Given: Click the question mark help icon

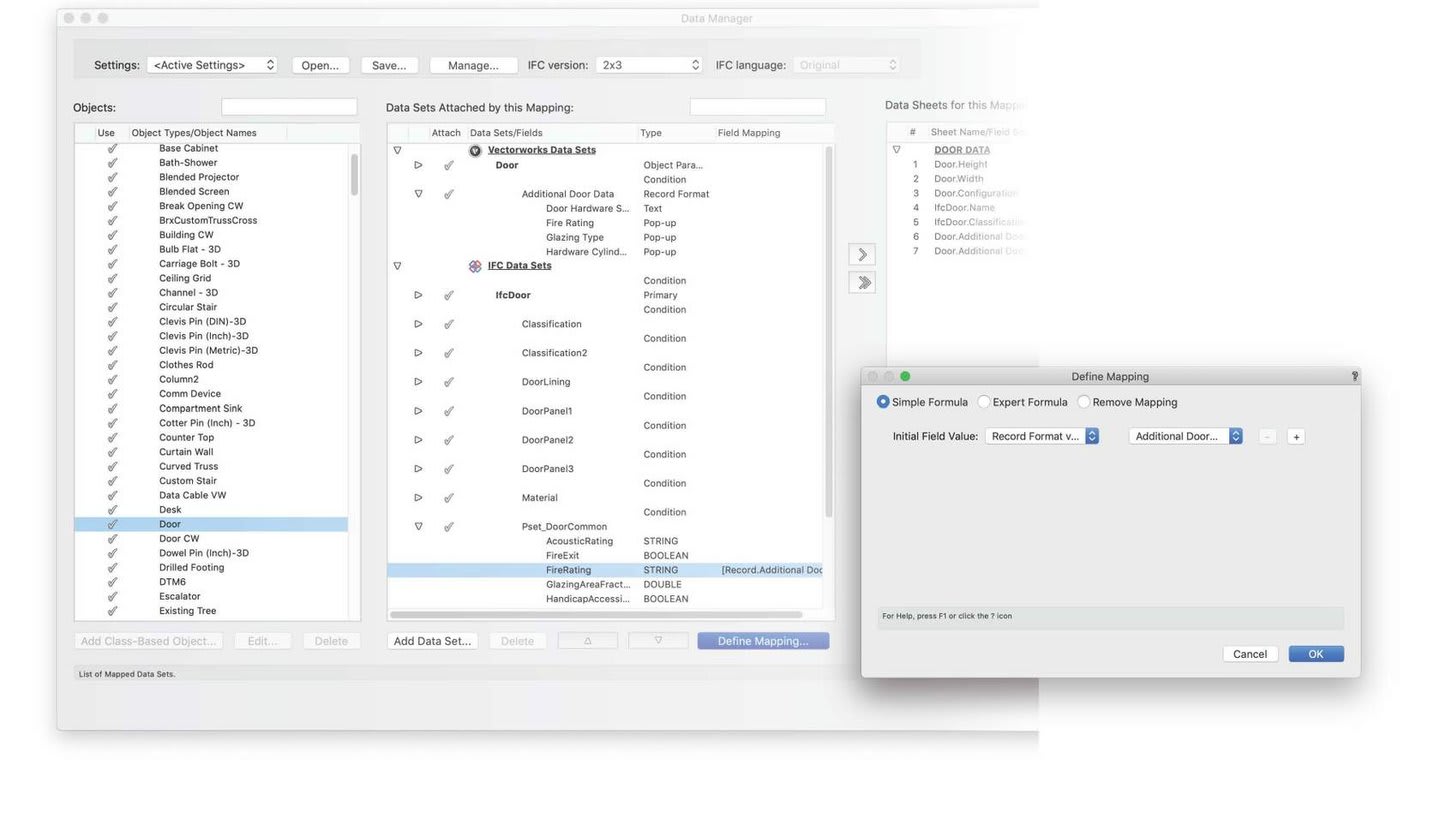Looking at the screenshot, I should [1354, 377].
